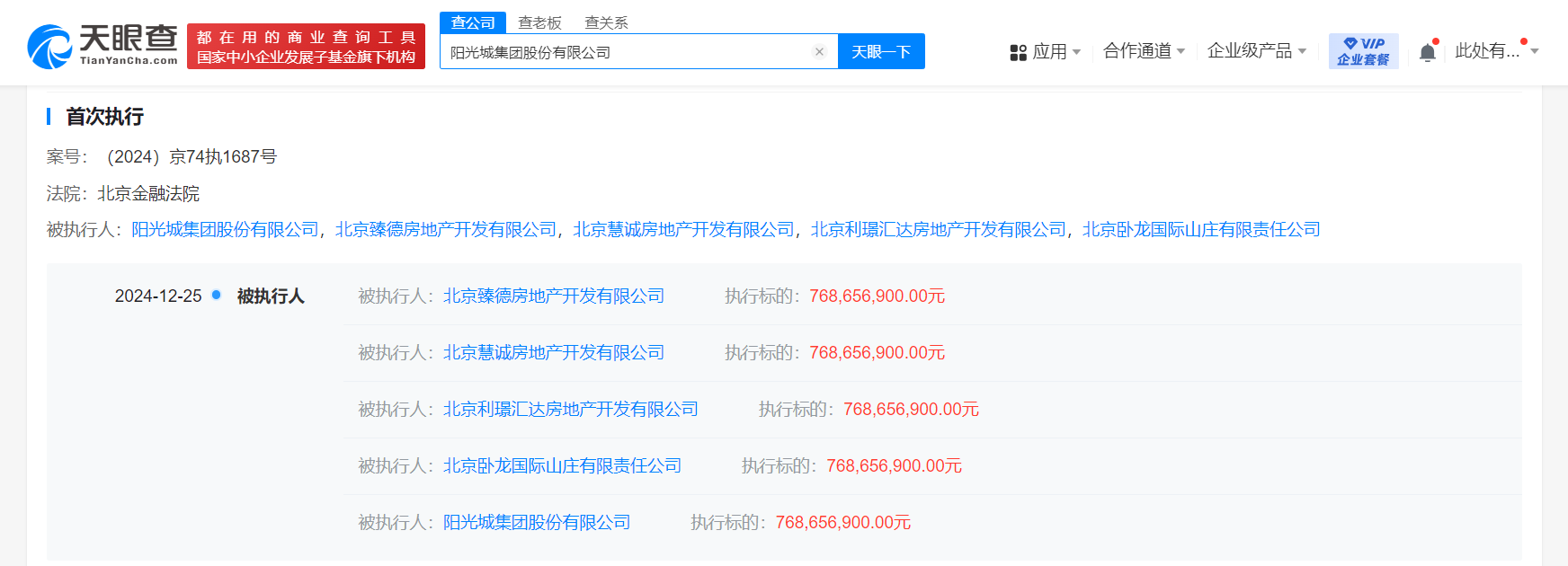Click amount 768,656,900.00元 in 北京臻德 row

[877, 296]
